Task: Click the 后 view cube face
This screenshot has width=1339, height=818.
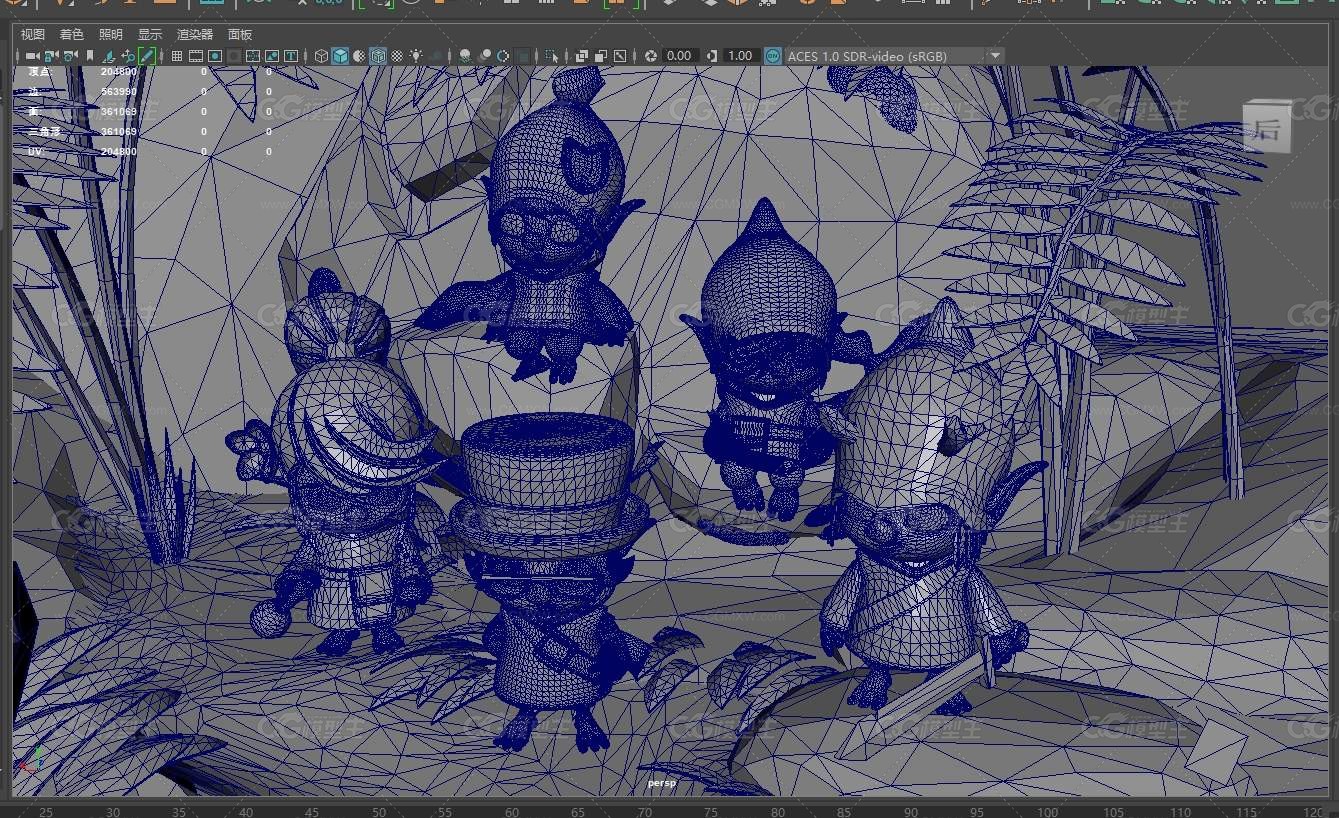Action: coord(1267,128)
